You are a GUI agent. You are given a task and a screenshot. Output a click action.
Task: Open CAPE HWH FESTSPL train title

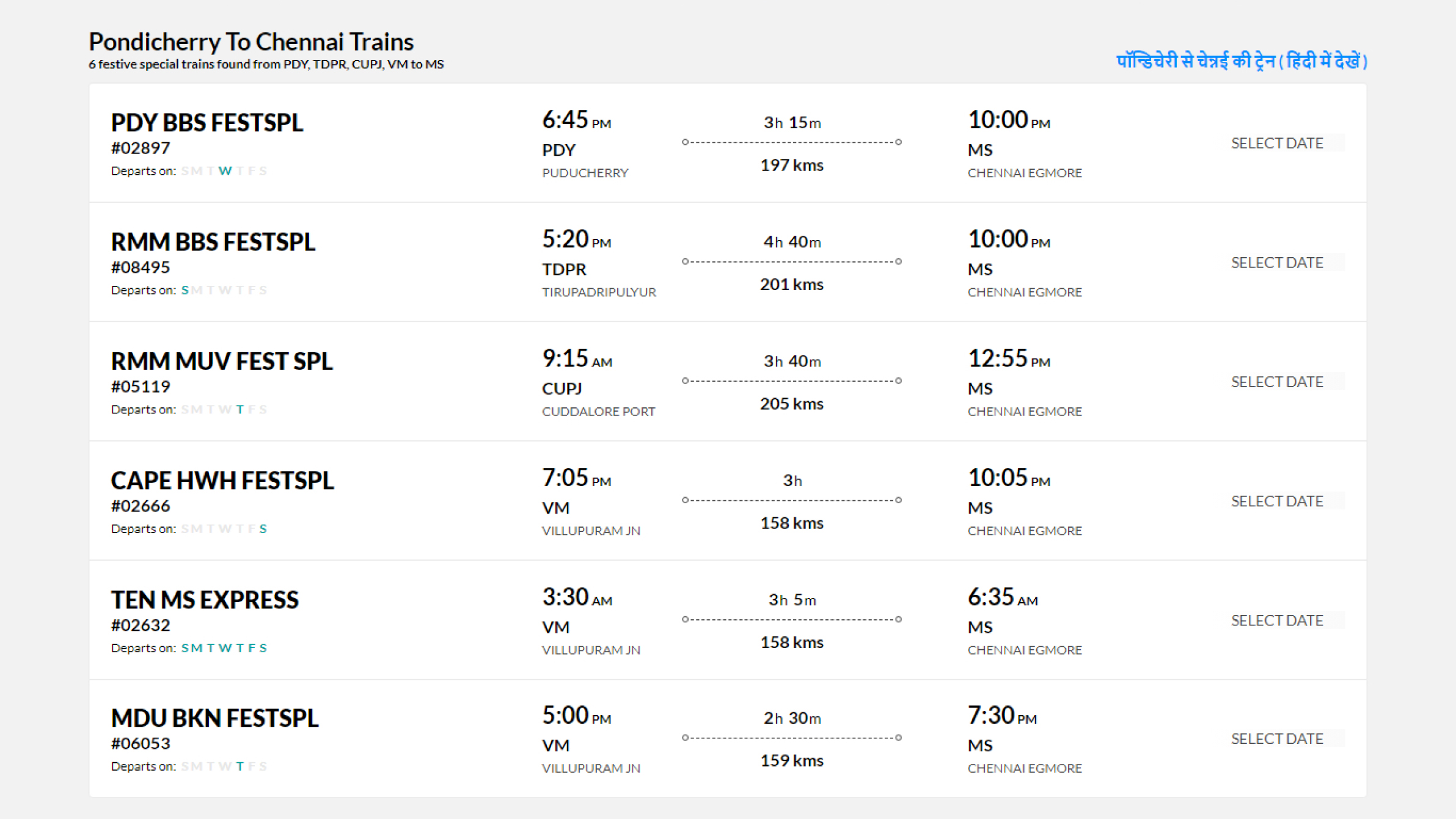point(222,481)
